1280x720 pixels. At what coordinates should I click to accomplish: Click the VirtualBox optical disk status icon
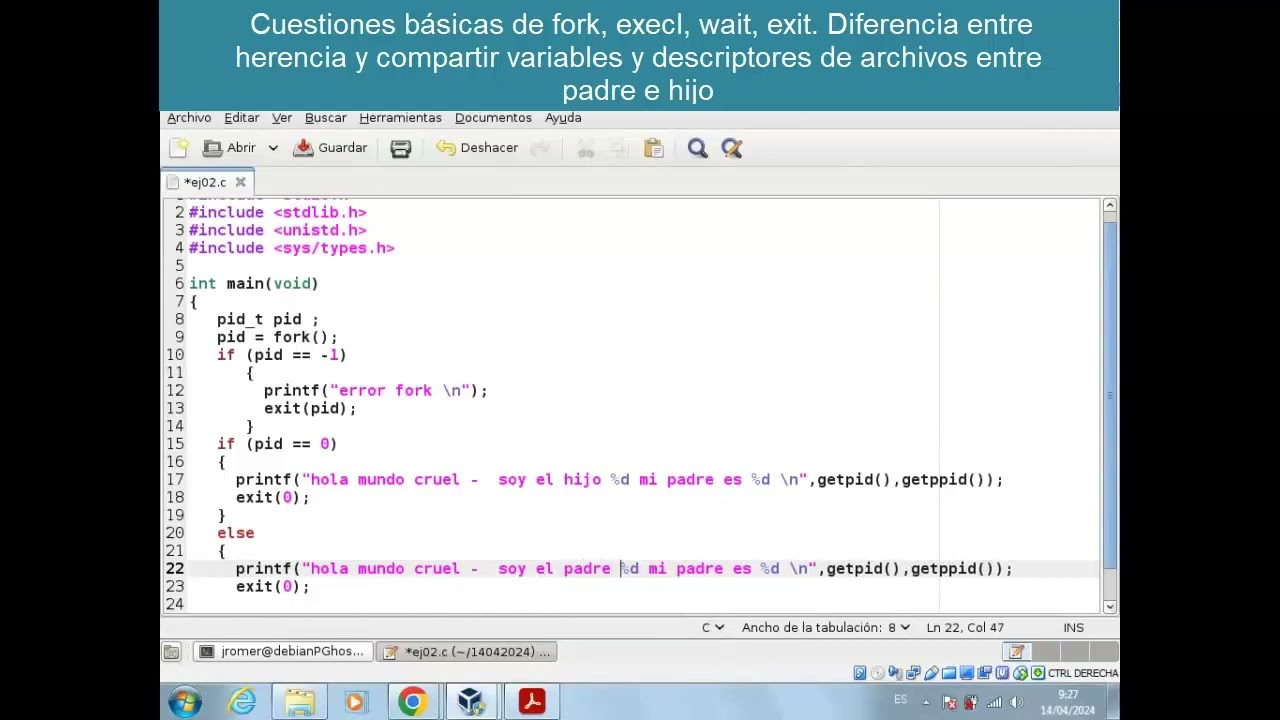[x=877, y=673]
